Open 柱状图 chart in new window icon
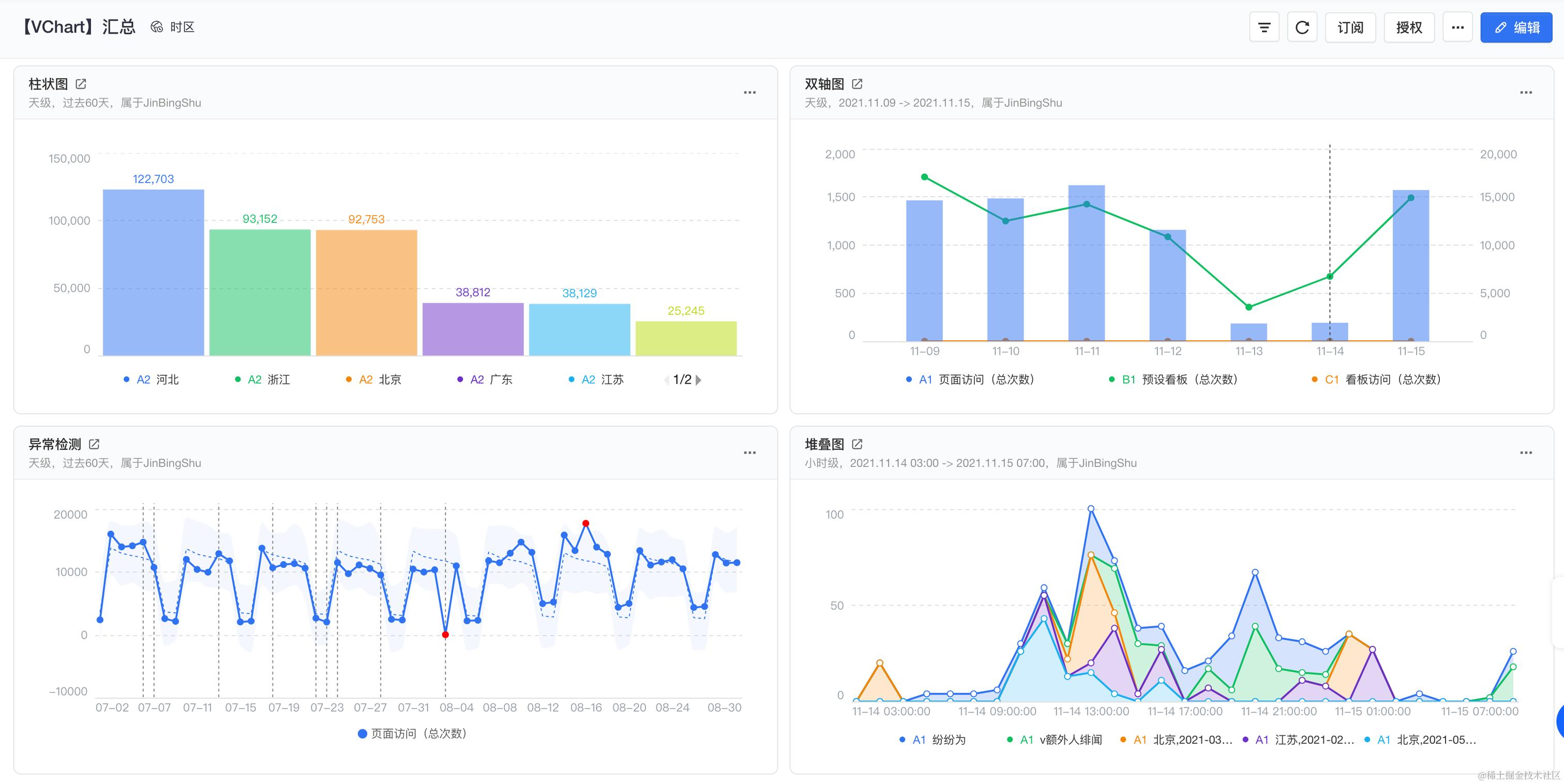 tap(81, 84)
